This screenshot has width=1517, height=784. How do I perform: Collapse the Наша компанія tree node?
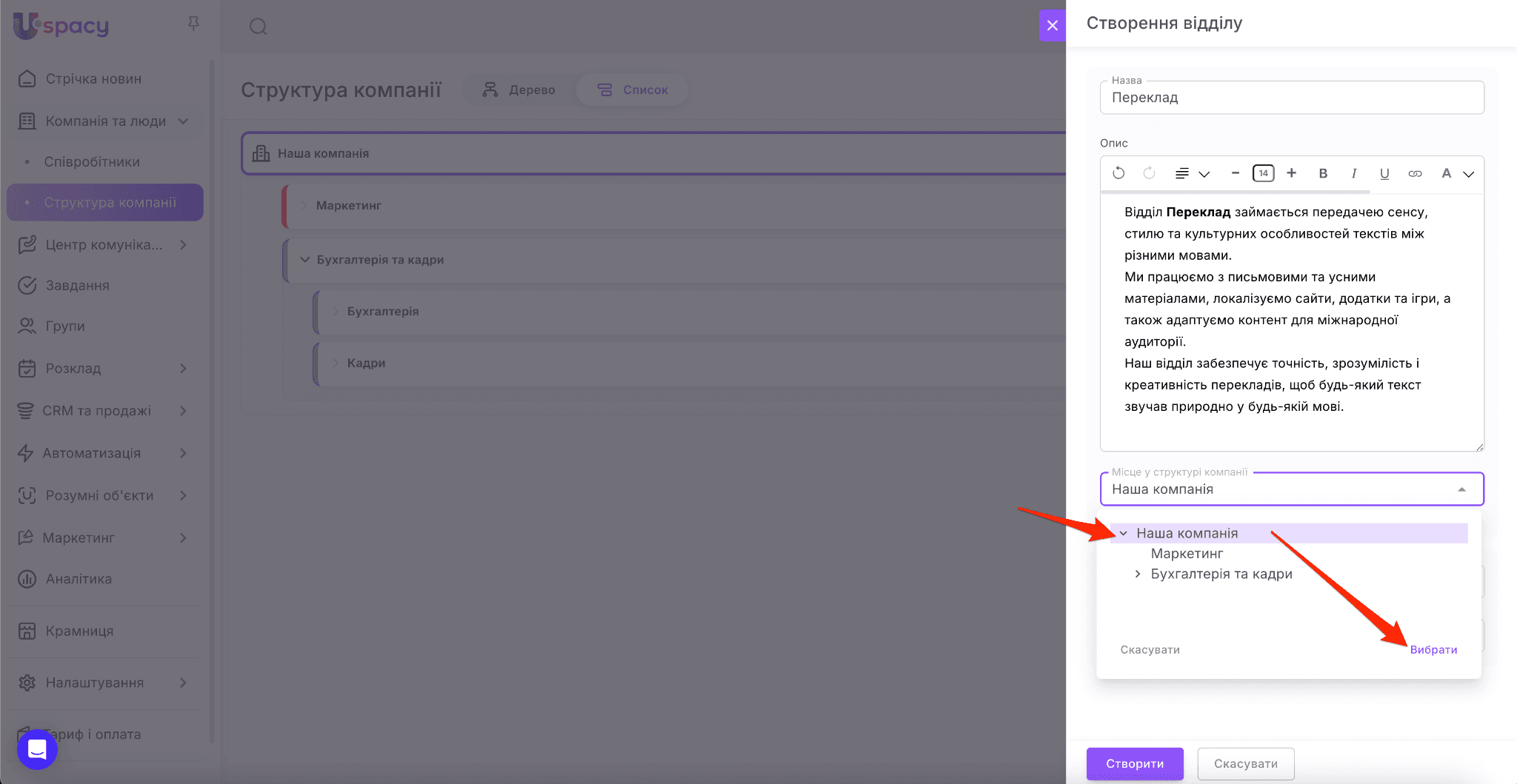coord(1124,533)
